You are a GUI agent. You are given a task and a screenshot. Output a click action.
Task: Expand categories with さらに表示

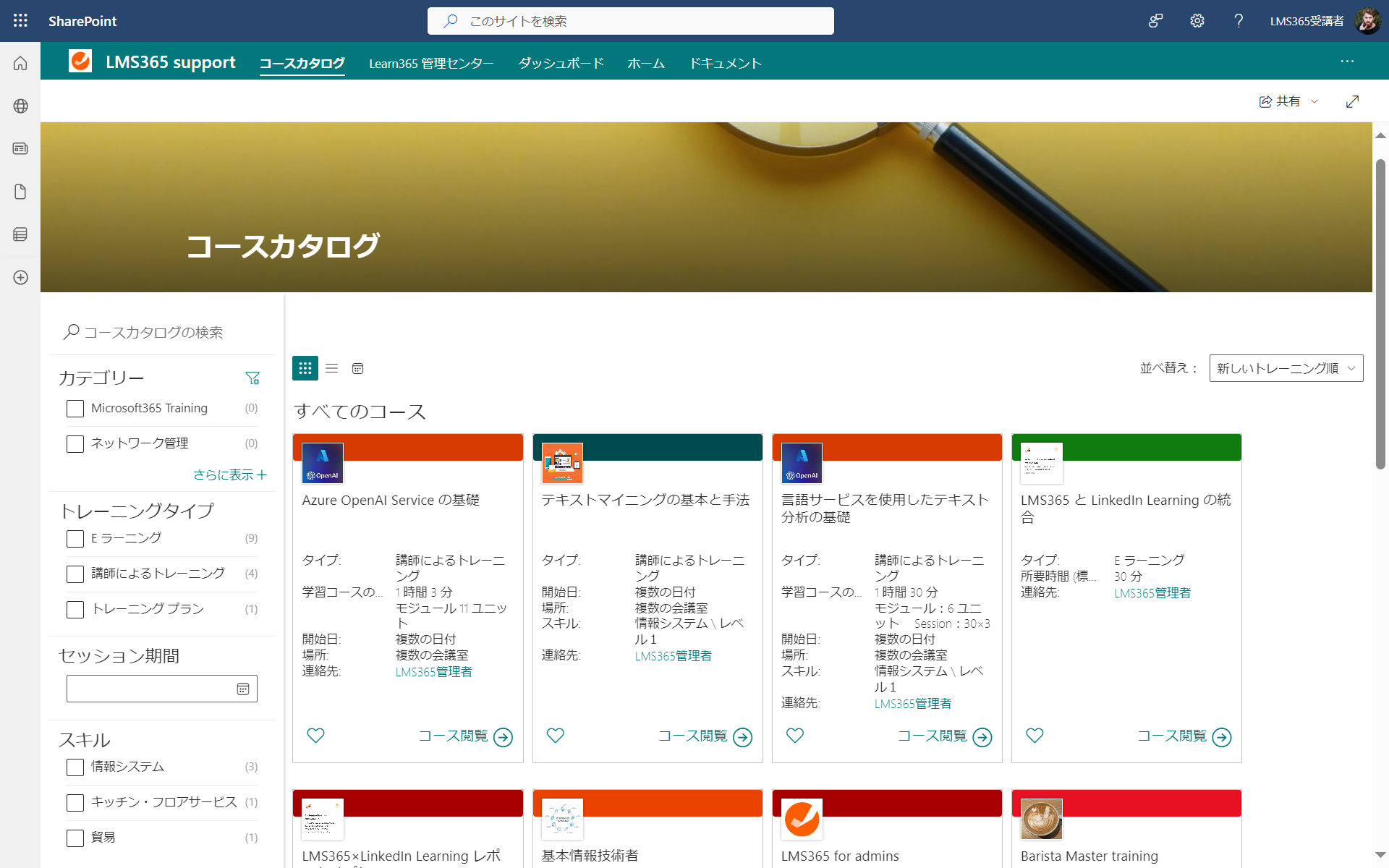coord(230,475)
